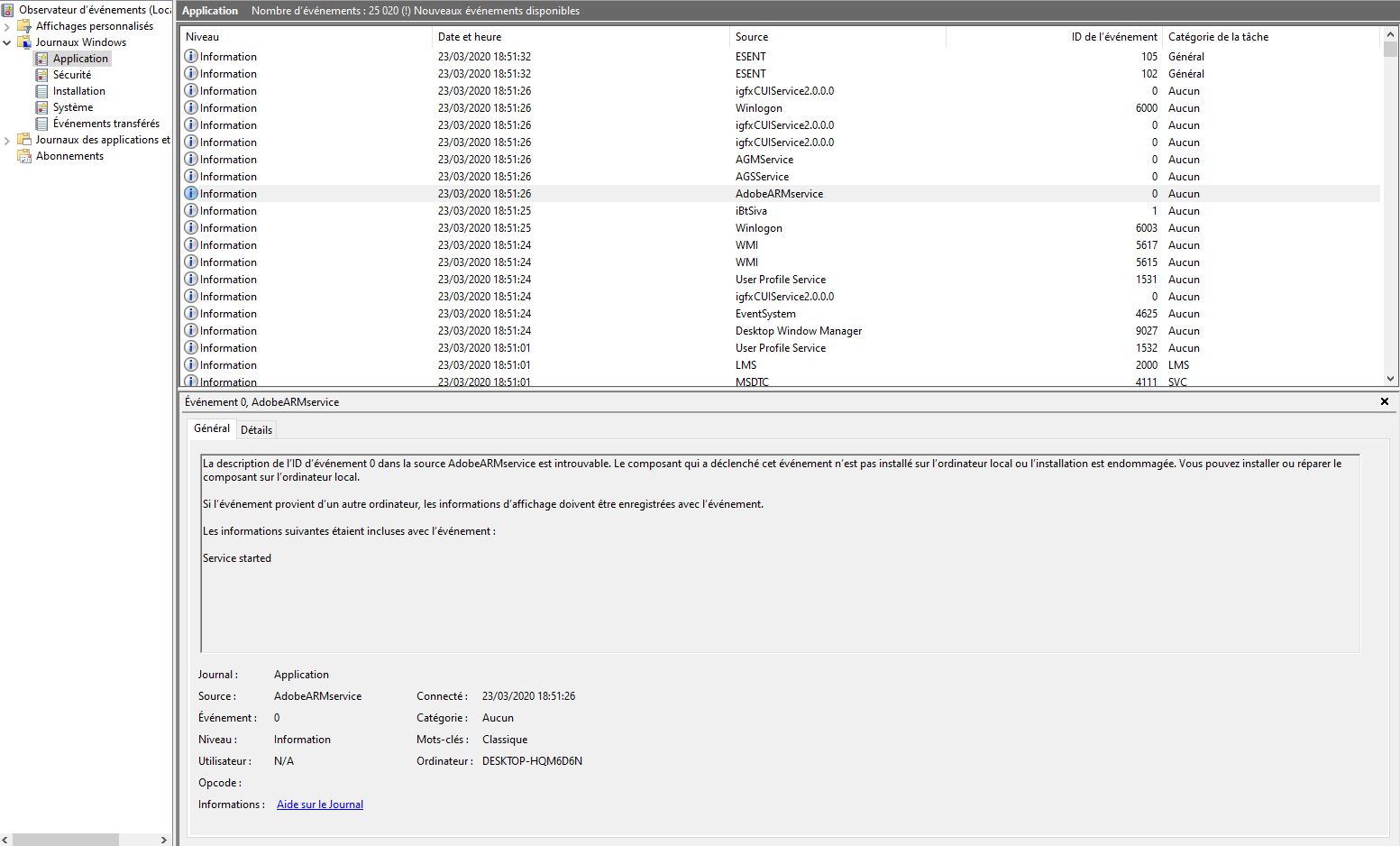
Task: Sort events by Date et heure column header
Action: coord(581,37)
